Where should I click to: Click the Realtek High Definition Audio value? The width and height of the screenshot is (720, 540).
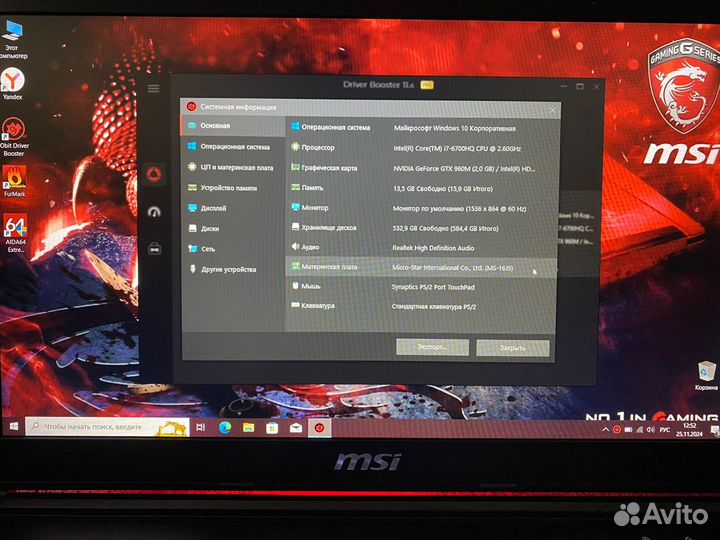(433, 248)
